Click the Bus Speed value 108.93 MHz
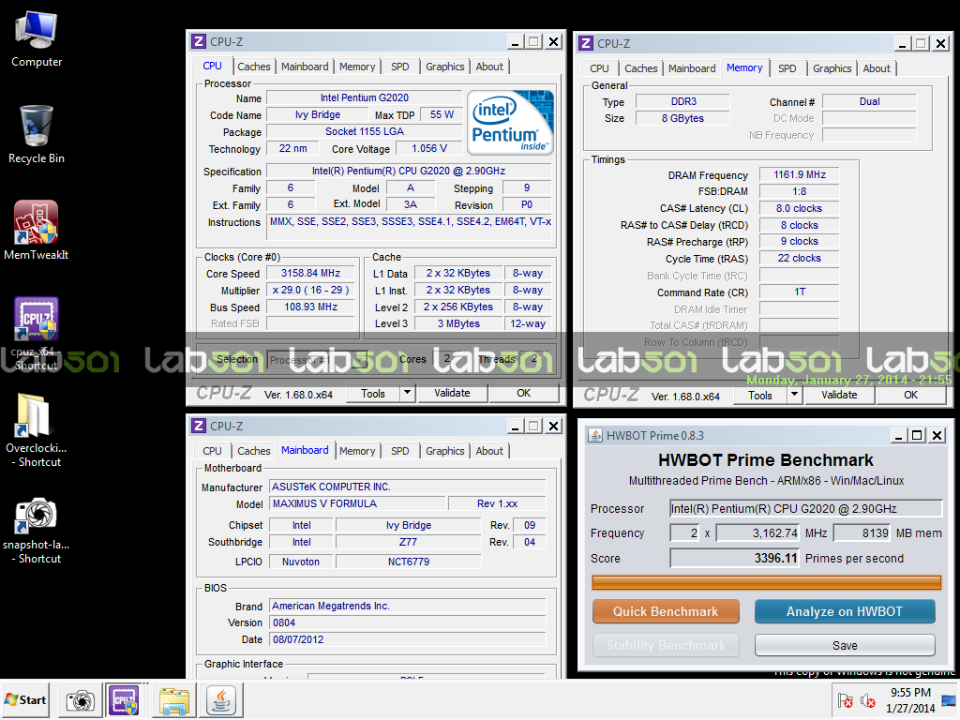Viewport: 960px width, 720px height. click(310, 307)
